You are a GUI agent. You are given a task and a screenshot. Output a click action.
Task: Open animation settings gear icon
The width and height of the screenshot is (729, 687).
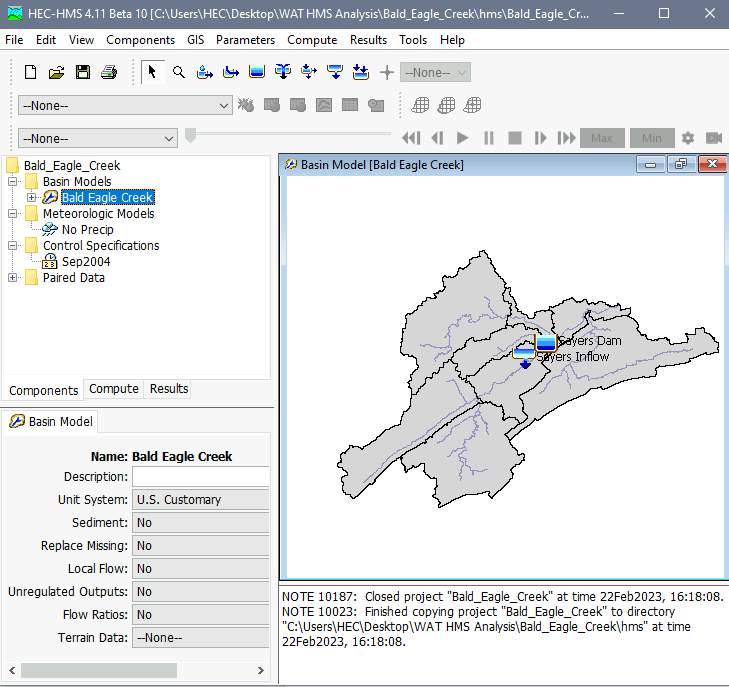[x=688, y=138]
